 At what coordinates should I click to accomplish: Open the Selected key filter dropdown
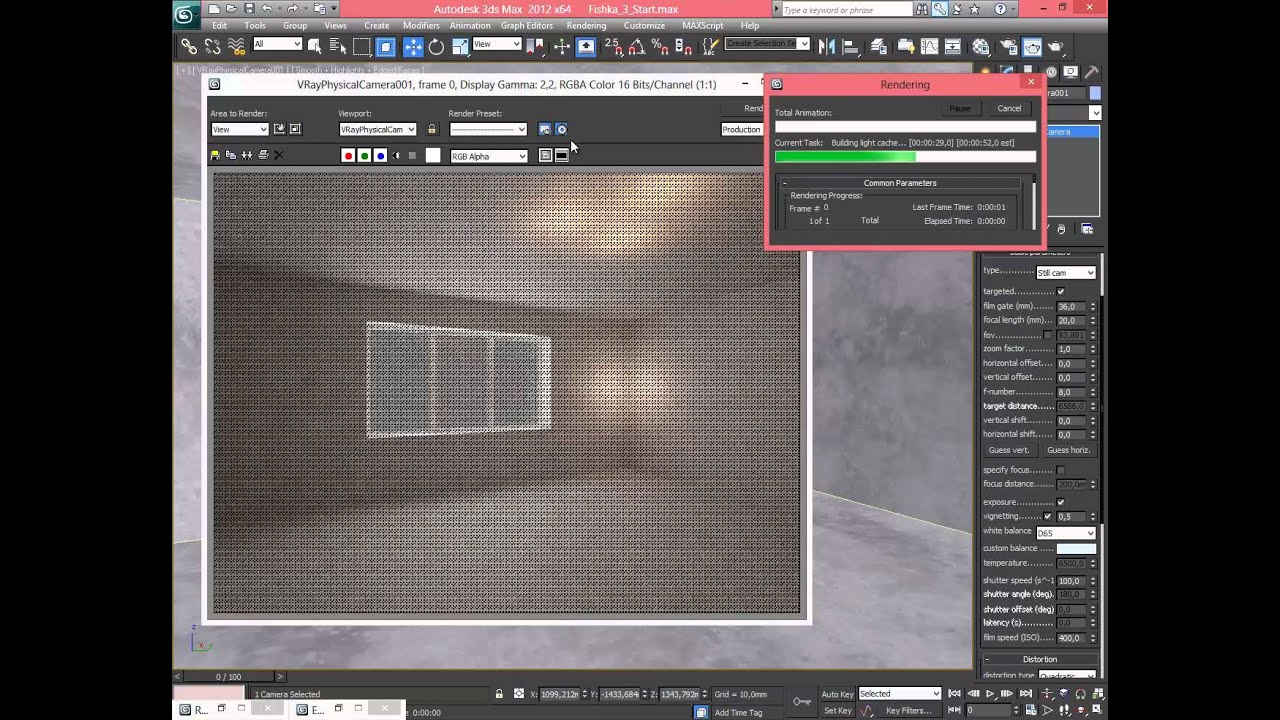point(900,693)
